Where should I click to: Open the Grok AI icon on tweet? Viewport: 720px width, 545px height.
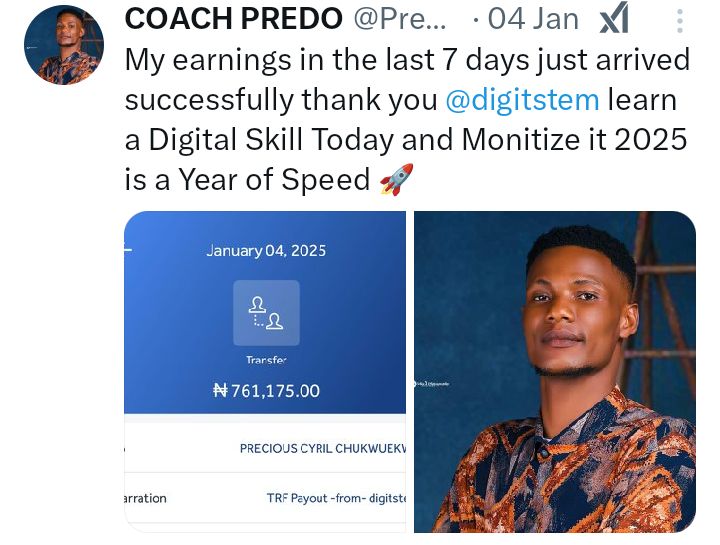[614, 19]
